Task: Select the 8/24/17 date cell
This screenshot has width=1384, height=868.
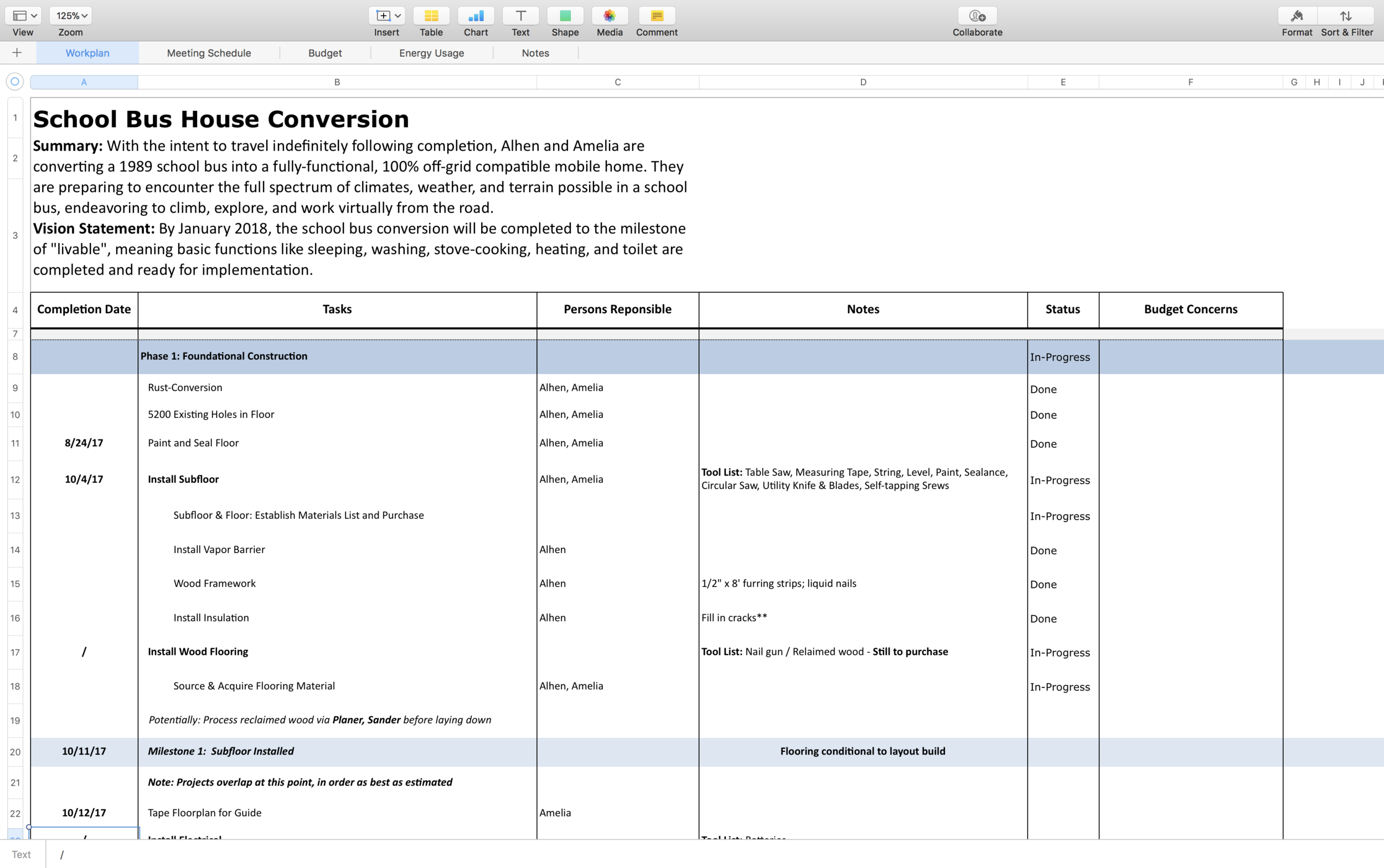Action: pyautogui.click(x=84, y=443)
